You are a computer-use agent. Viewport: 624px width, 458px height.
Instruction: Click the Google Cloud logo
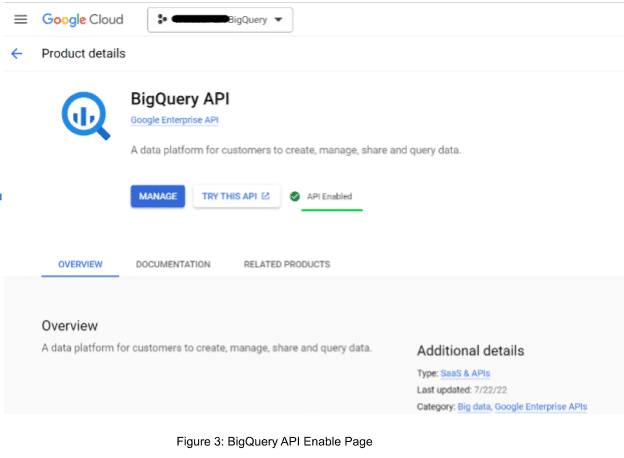point(83,19)
